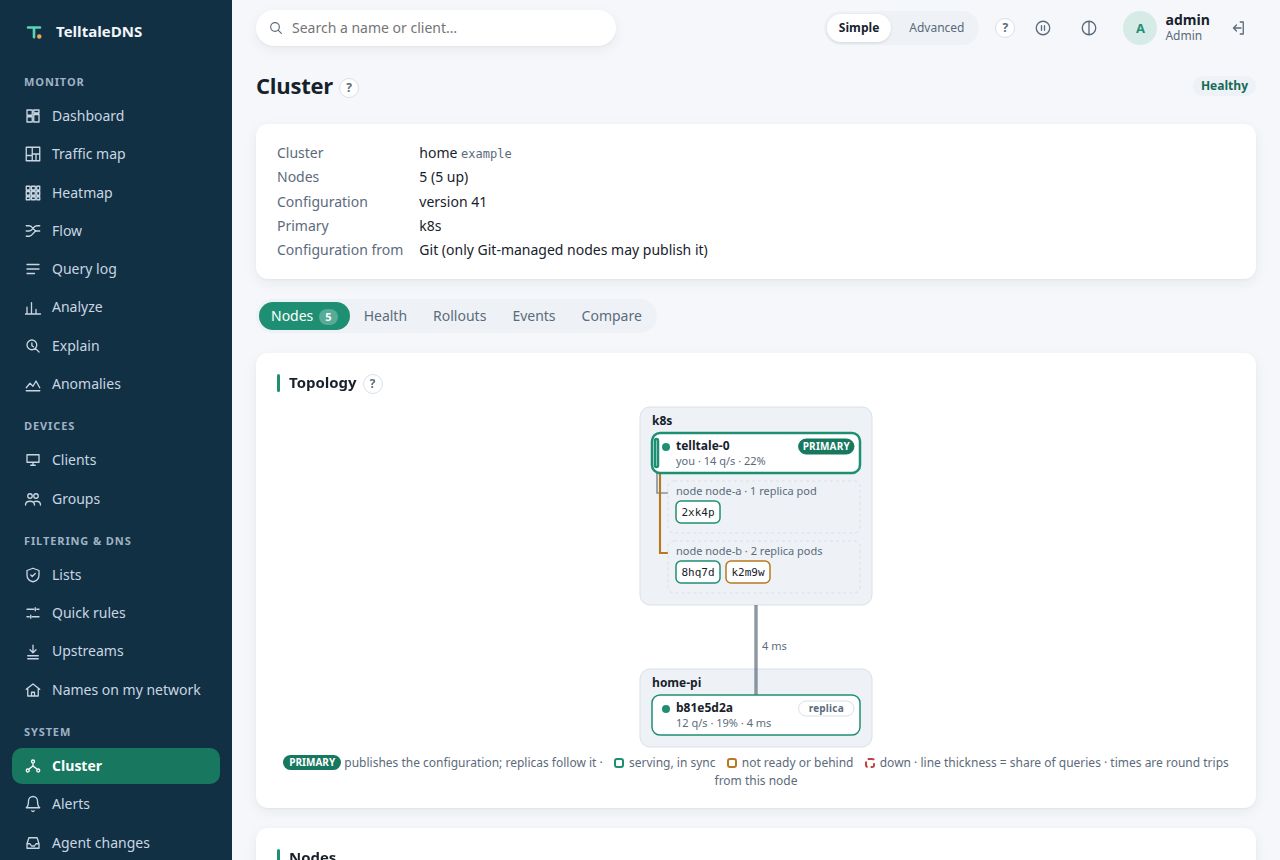Screen dimensions: 1280x860
Task: Click the home-pi group label
Action: [677, 682]
